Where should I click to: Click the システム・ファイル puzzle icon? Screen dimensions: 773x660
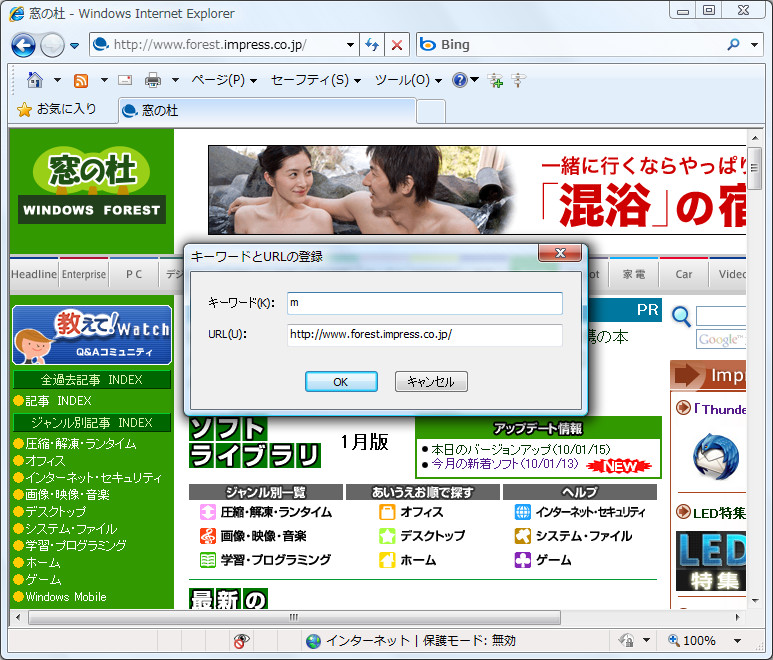(523, 536)
